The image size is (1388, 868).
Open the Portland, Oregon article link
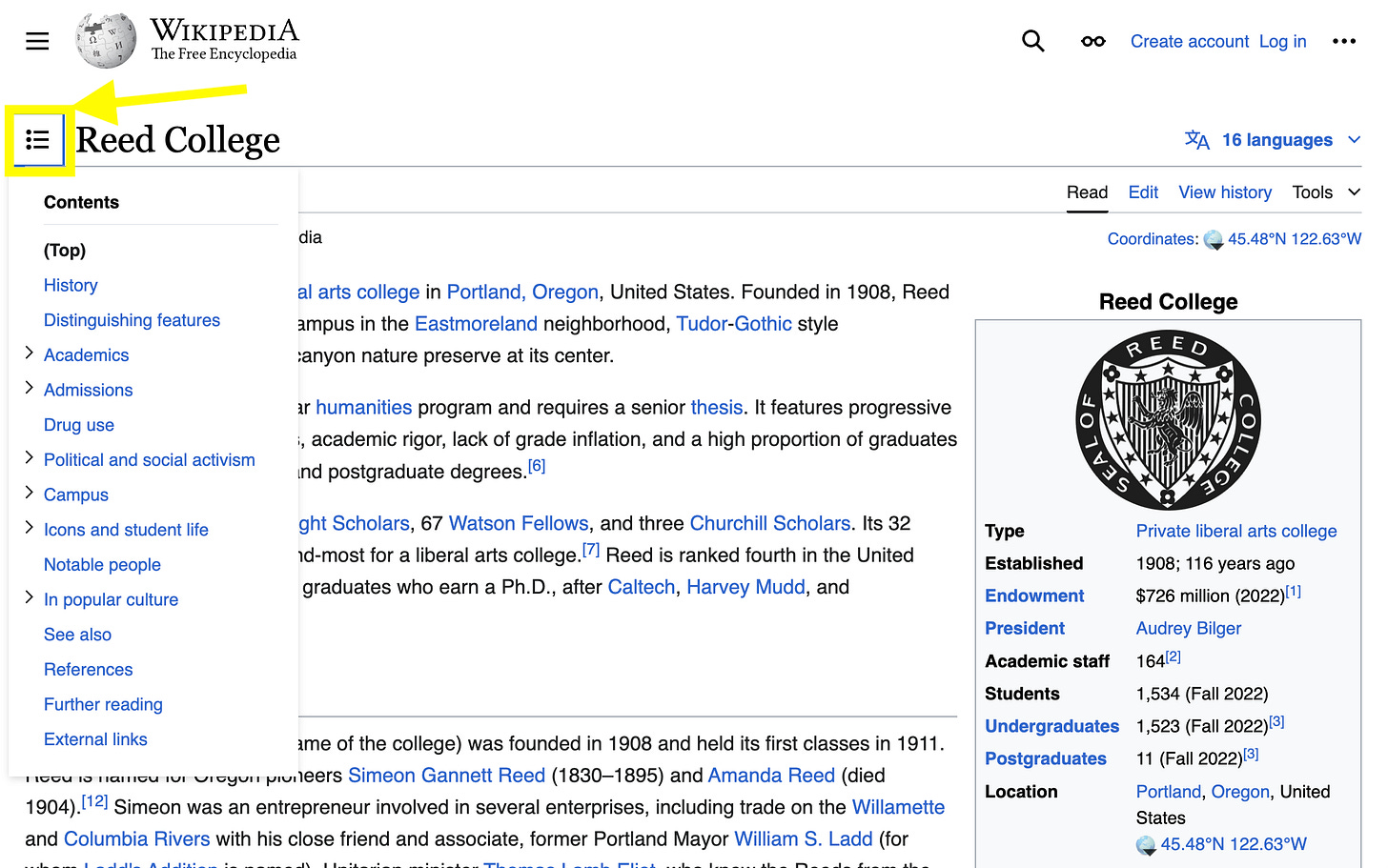[522, 292]
